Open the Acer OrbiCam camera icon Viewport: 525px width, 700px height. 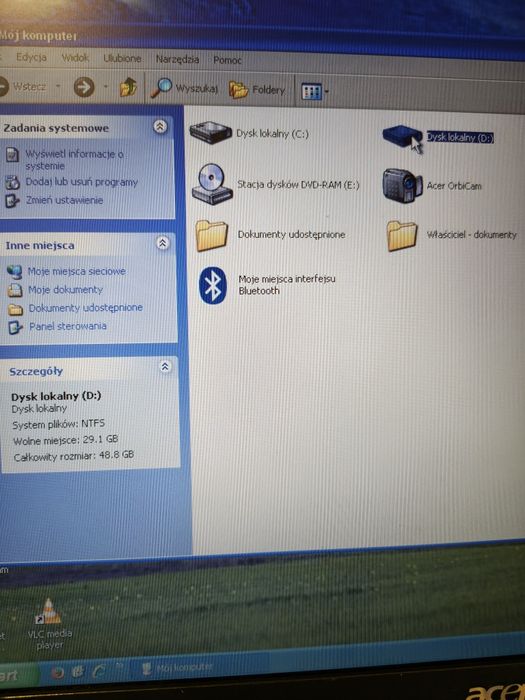coord(402,185)
